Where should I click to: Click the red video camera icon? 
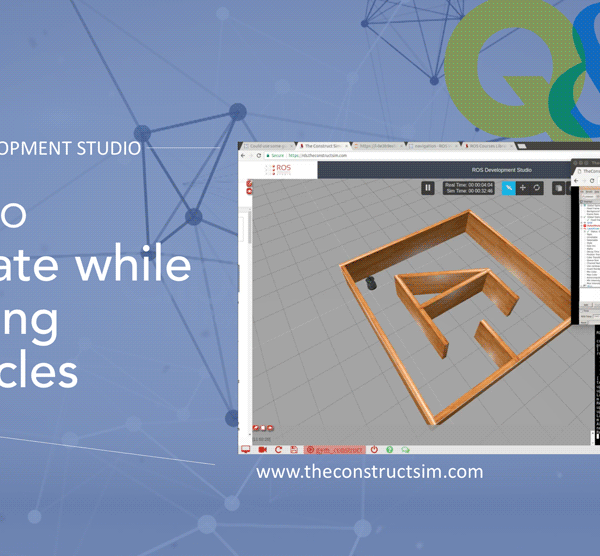click(x=262, y=450)
